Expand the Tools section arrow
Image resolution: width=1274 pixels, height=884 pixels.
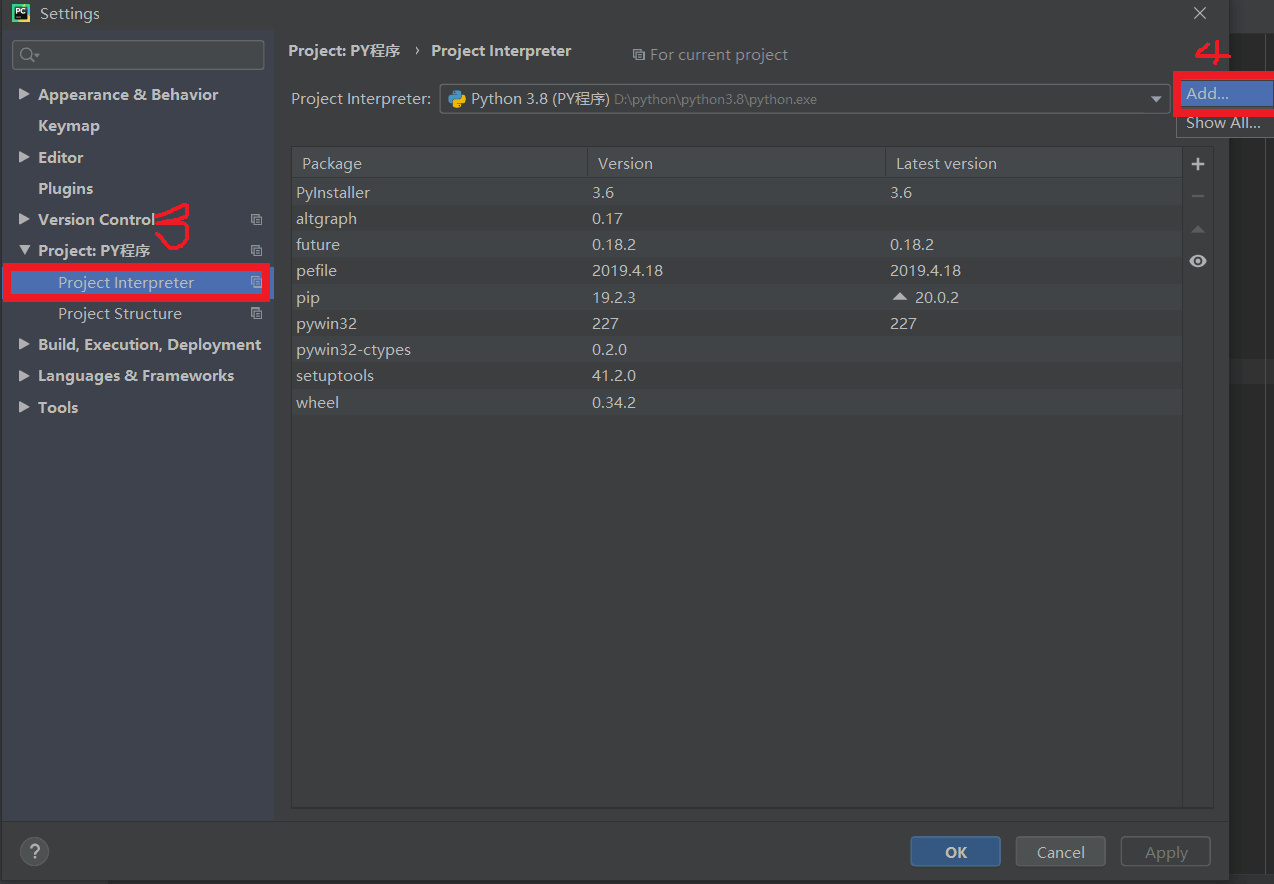[x=24, y=407]
